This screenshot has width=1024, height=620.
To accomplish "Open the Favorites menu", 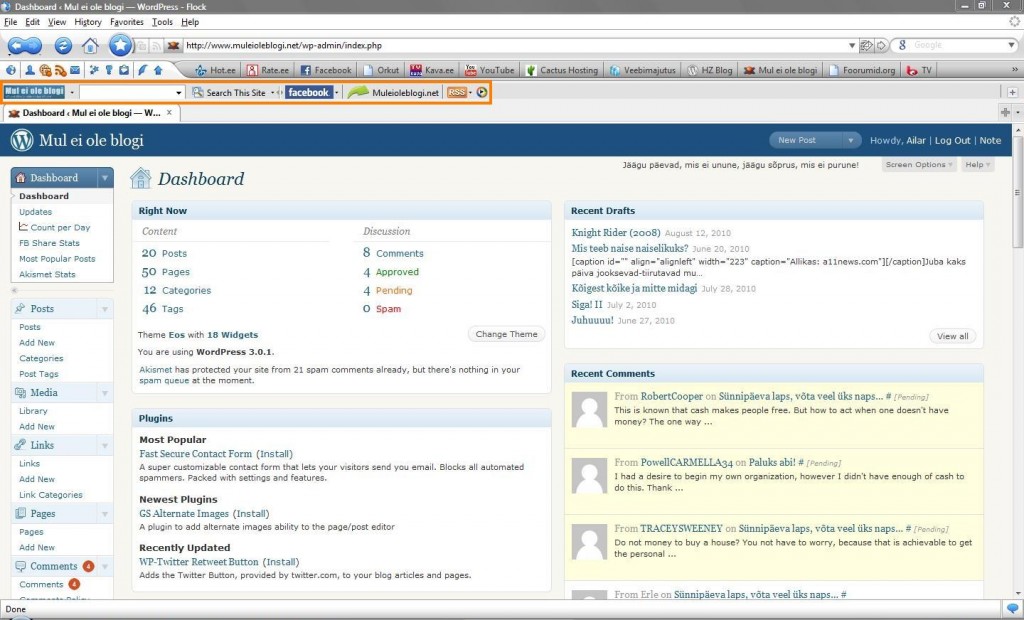I will pos(126,21).
